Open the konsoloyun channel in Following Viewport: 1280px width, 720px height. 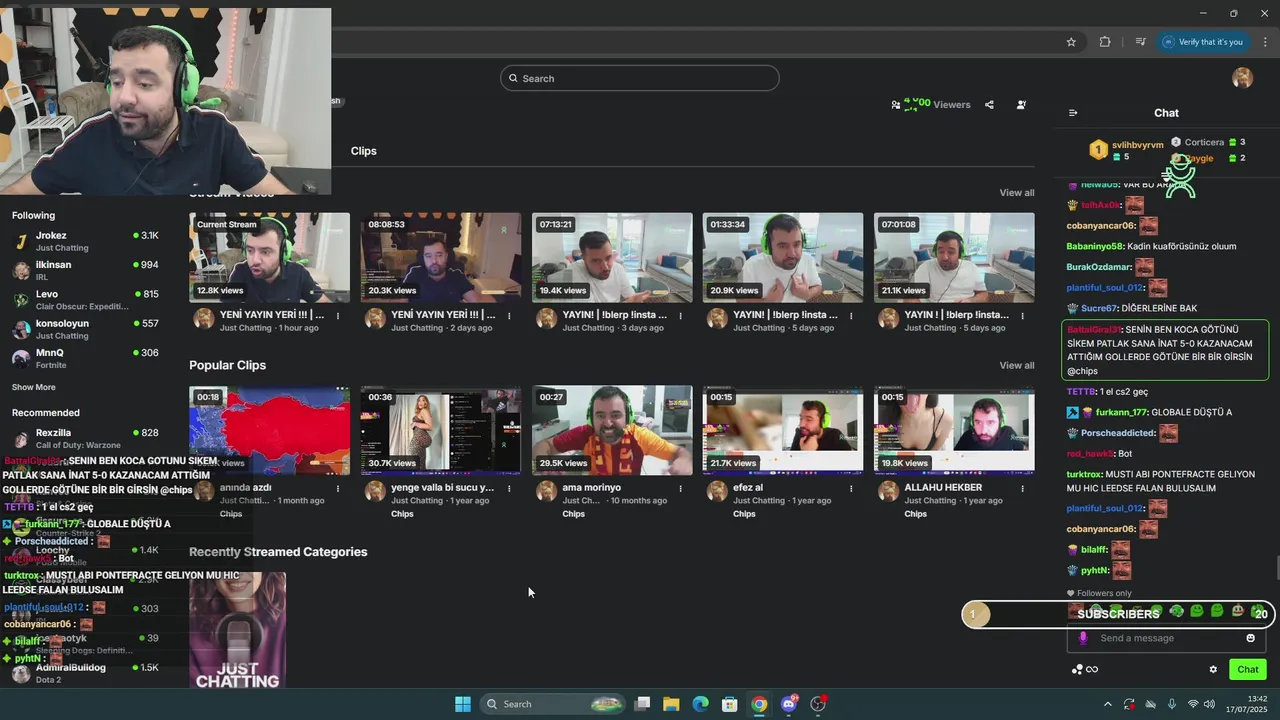(x=85, y=329)
